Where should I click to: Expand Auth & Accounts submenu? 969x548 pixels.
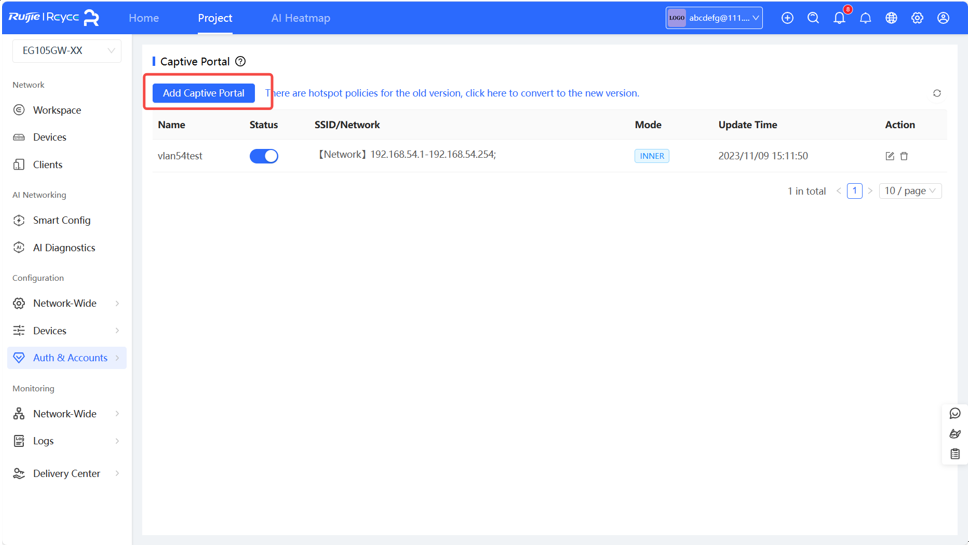click(117, 358)
